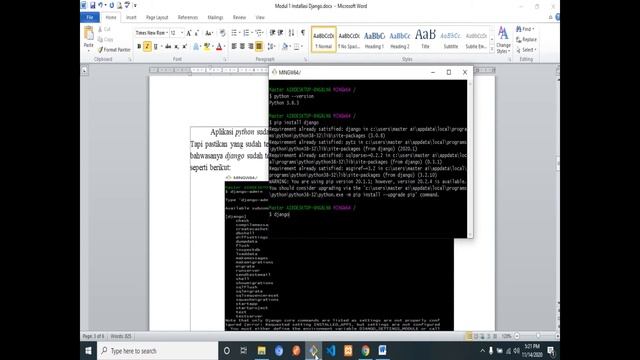
Task: Click the Word help icon
Action: [x=558, y=17]
